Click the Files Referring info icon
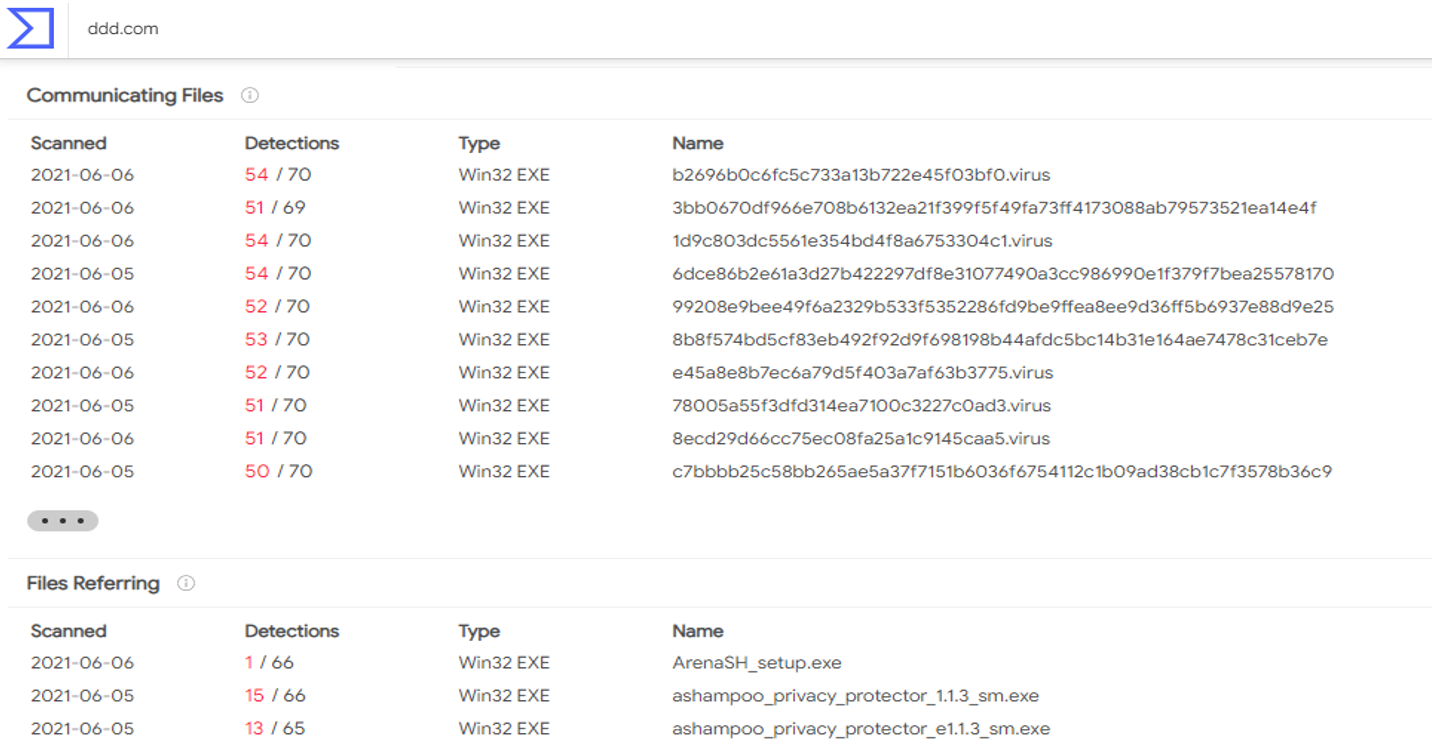The height and width of the screenshot is (750, 1432). (x=186, y=584)
